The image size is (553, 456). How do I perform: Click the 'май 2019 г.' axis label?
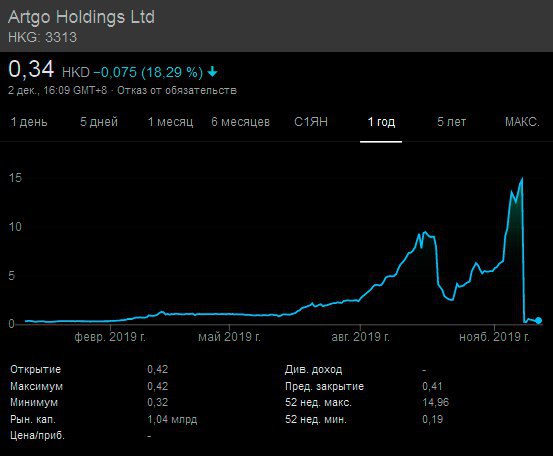tap(230, 337)
